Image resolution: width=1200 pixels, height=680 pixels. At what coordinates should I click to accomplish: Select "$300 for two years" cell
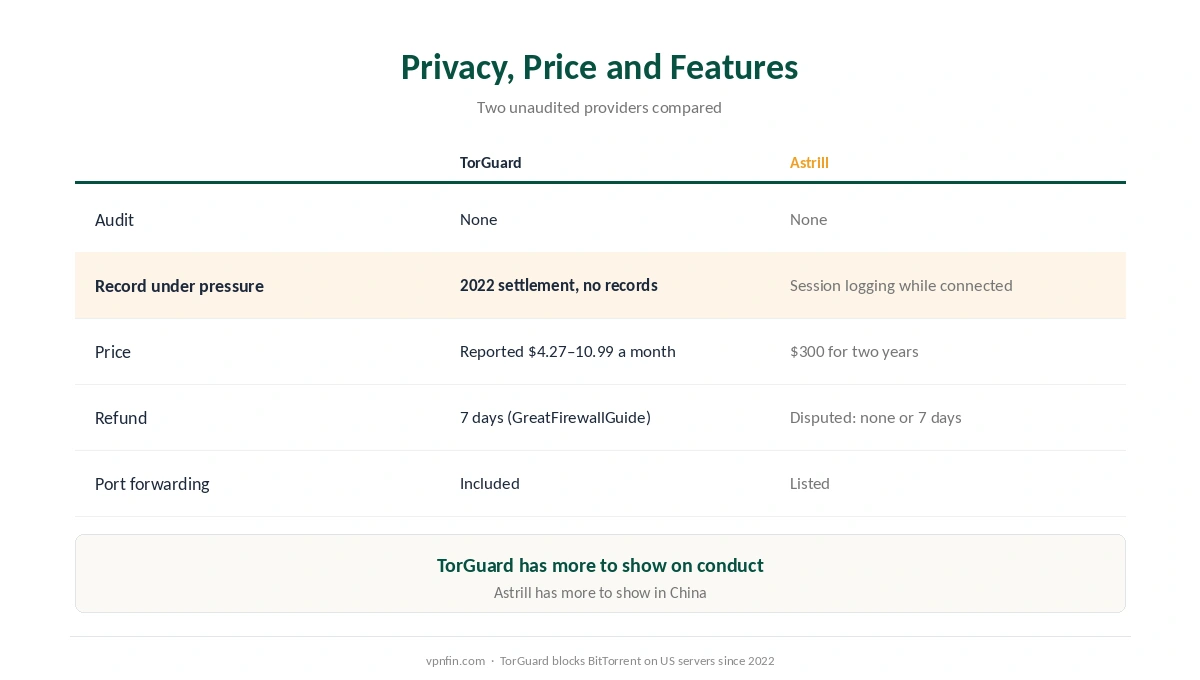coord(854,351)
